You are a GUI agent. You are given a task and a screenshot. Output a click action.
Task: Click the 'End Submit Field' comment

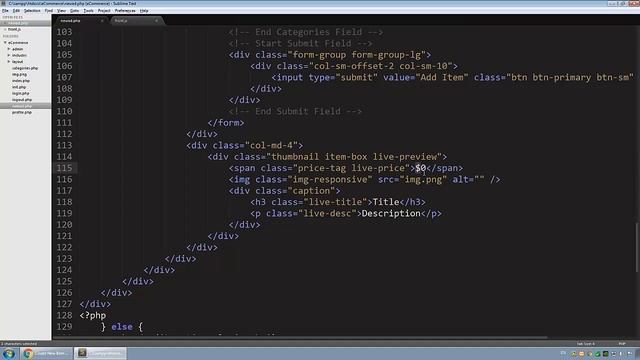click(295, 111)
